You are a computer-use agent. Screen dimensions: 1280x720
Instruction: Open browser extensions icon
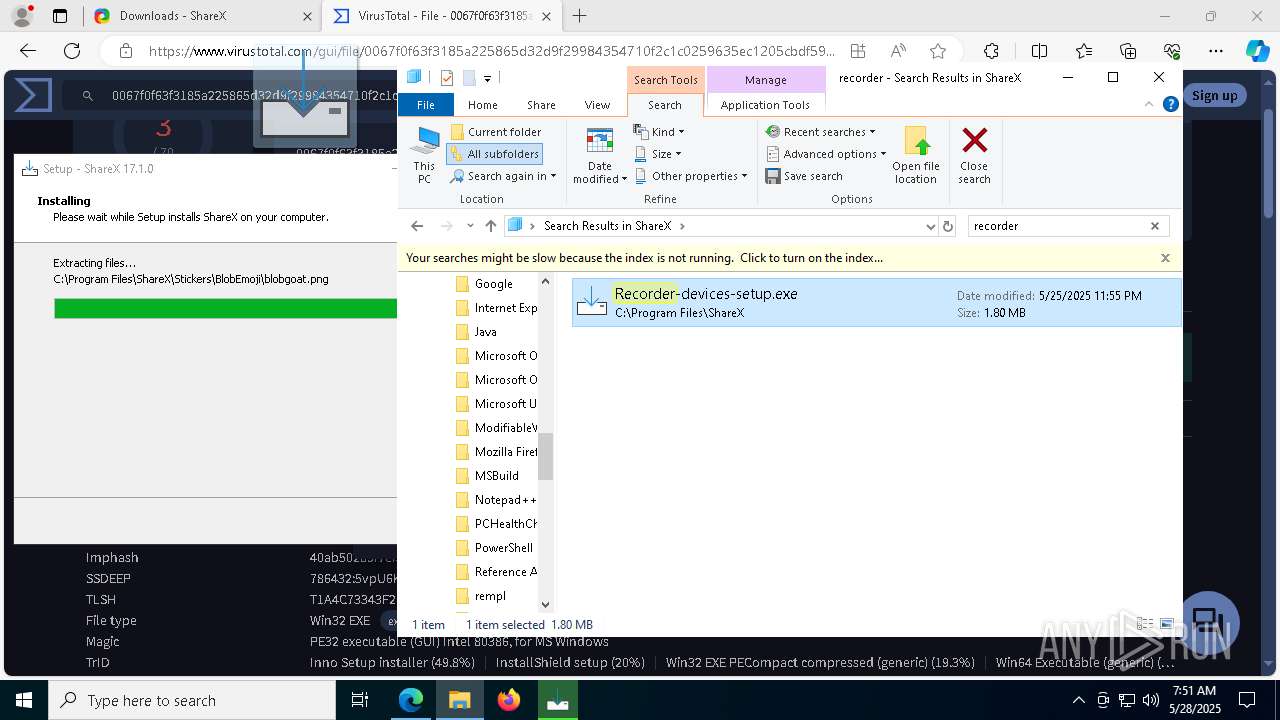pyautogui.click(x=991, y=51)
